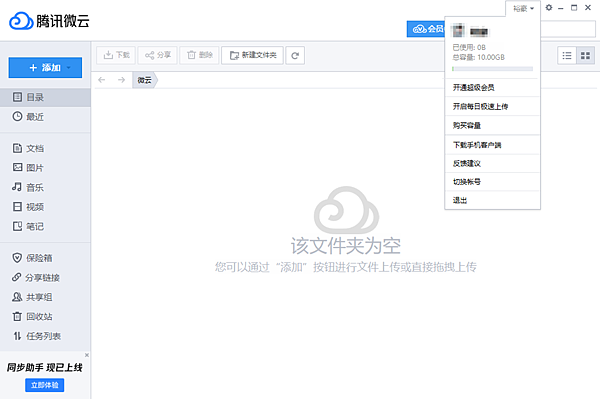Viewport: 600px width, 399px height.
Task: Select the 微云 breadcrumb
Action: tap(145, 80)
